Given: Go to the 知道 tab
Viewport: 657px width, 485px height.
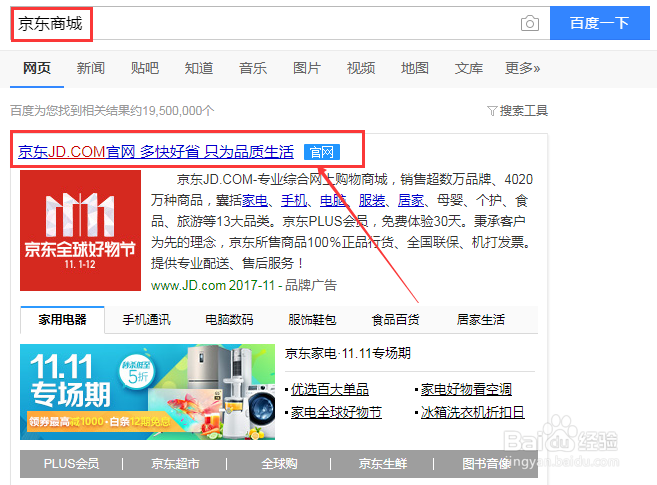Looking at the screenshot, I should (x=199, y=68).
